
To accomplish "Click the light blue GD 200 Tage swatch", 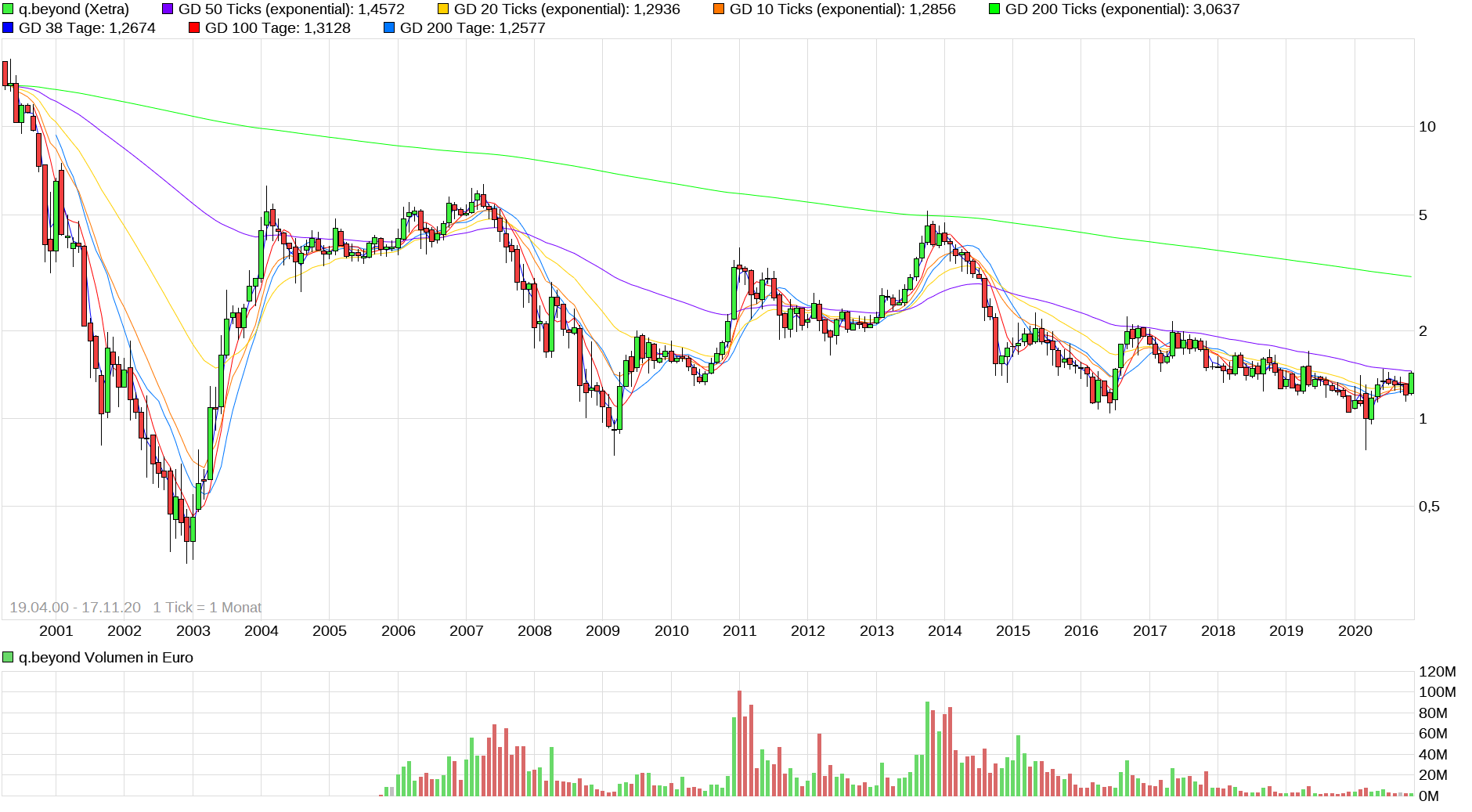I will [x=389, y=28].
